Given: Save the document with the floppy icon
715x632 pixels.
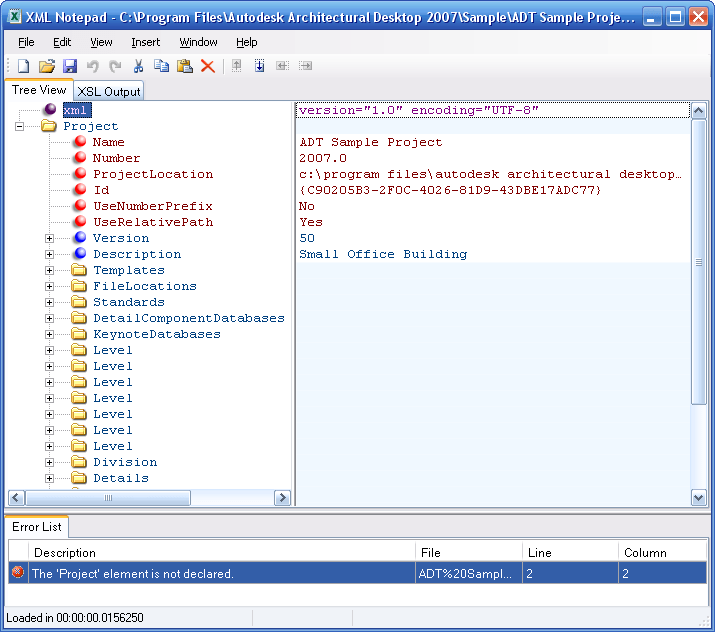Looking at the screenshot, I should click(x=70, y=66).
